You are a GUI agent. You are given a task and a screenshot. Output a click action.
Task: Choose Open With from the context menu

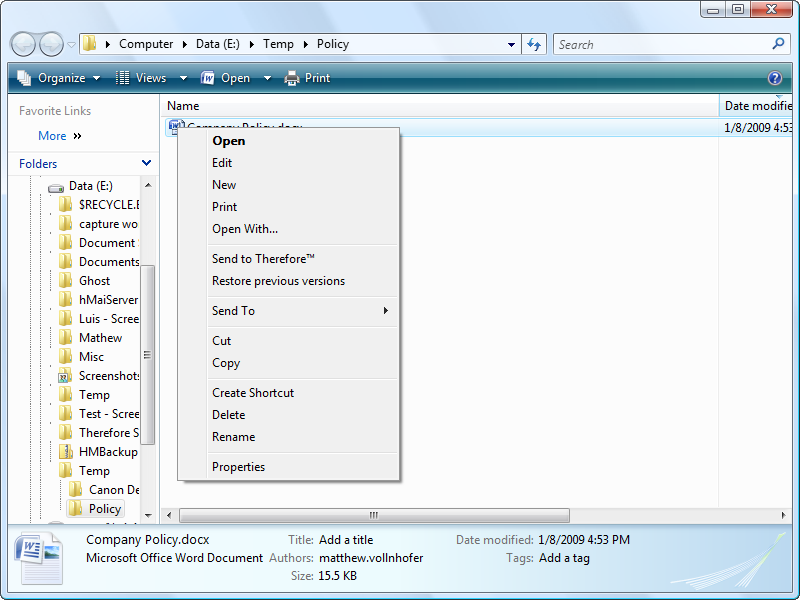point(245,229)
